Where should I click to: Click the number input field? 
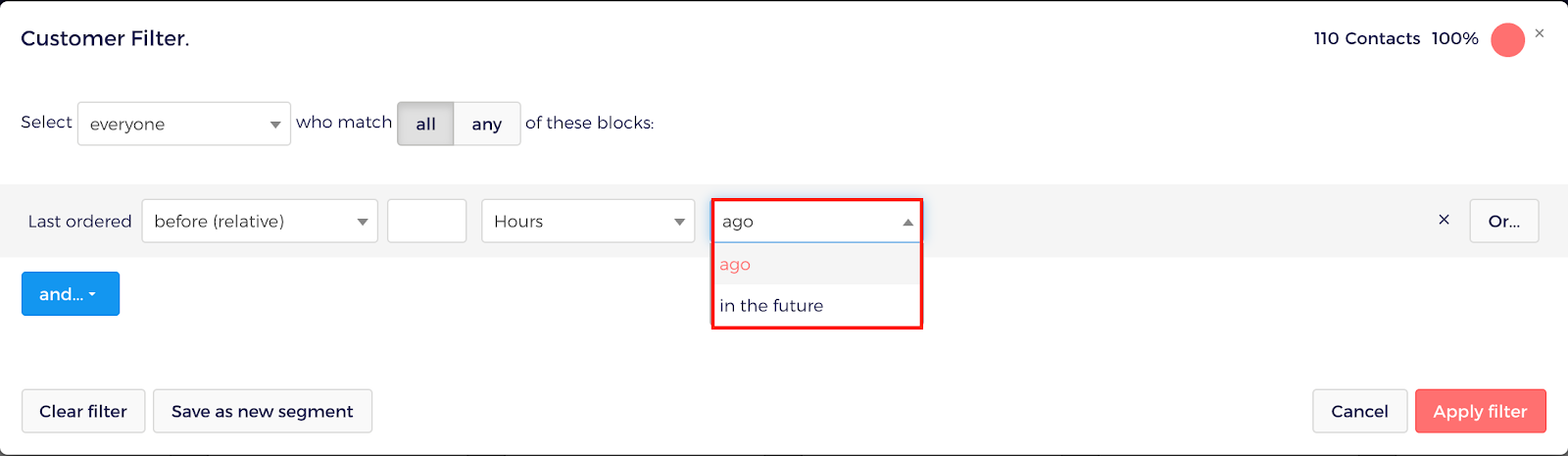(x=426, y=221)
